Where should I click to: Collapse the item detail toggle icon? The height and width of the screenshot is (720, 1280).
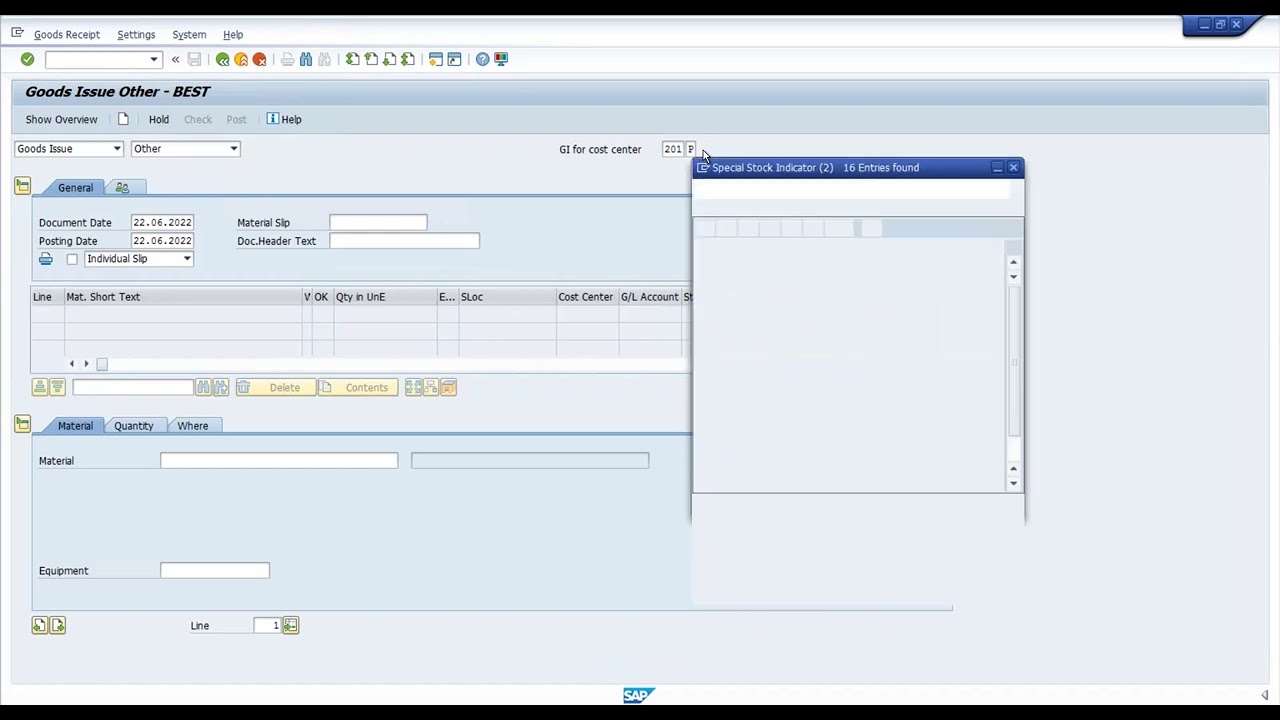(x=22, y=424)
